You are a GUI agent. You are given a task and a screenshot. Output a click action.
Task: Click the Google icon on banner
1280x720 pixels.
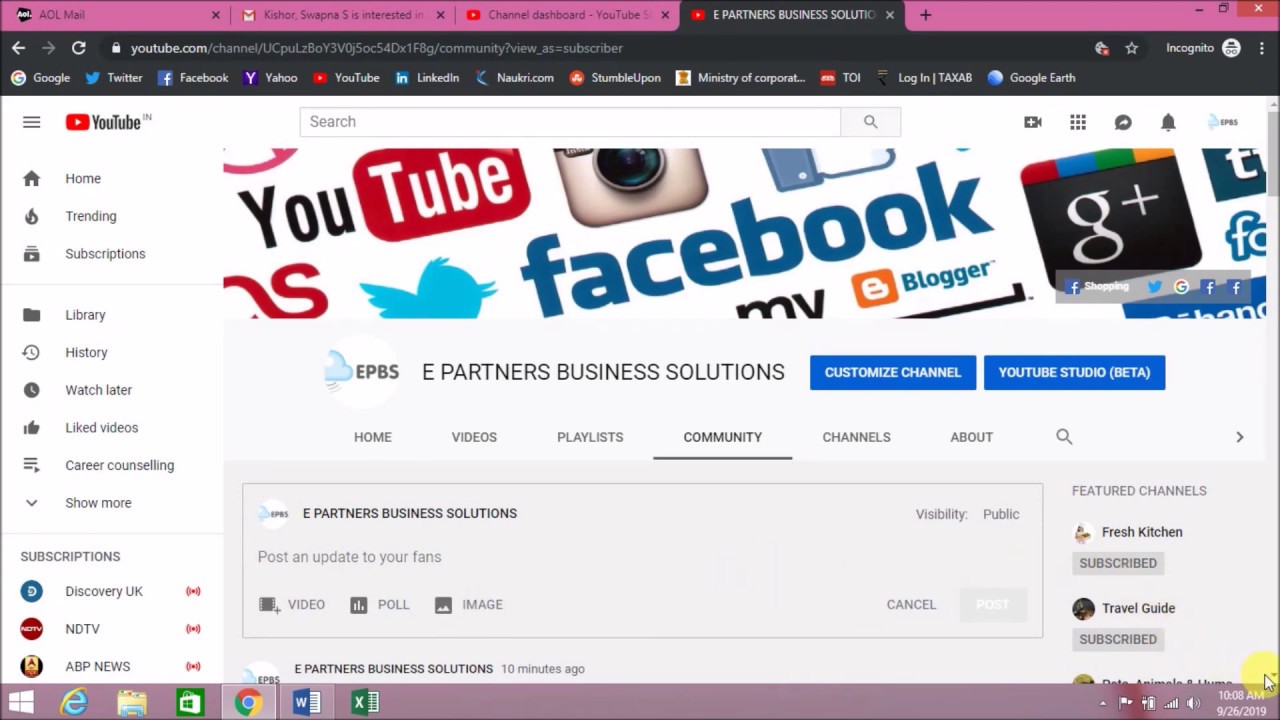(x=1181, y=287)
